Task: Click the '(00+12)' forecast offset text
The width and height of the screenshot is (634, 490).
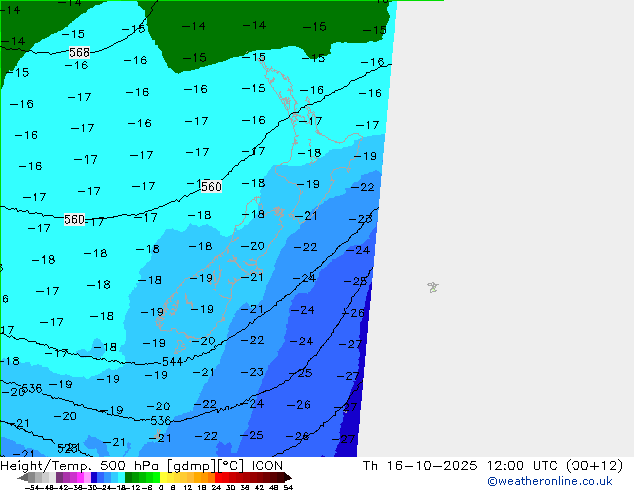Action: point(594,466)
